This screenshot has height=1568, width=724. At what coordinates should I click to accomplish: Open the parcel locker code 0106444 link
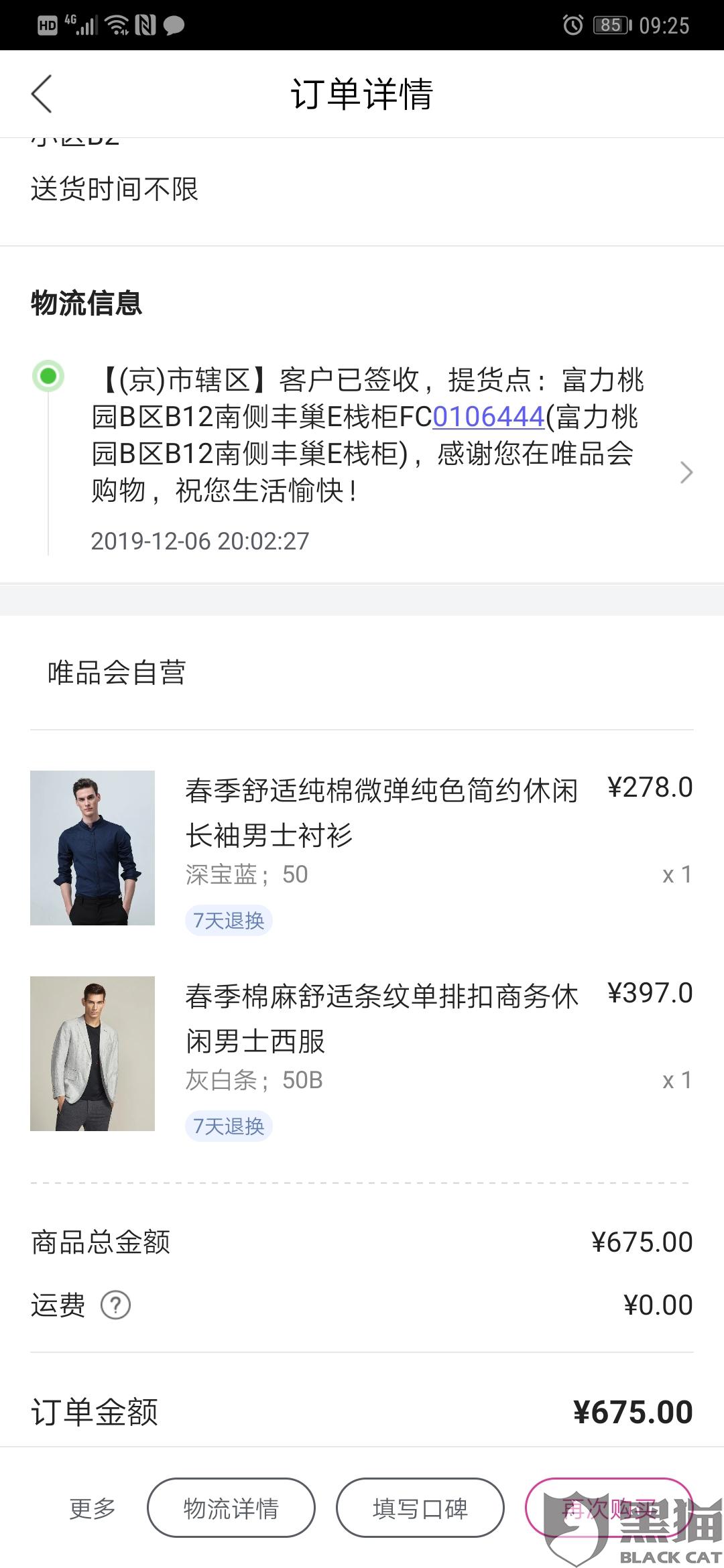(x=488, y=417)
